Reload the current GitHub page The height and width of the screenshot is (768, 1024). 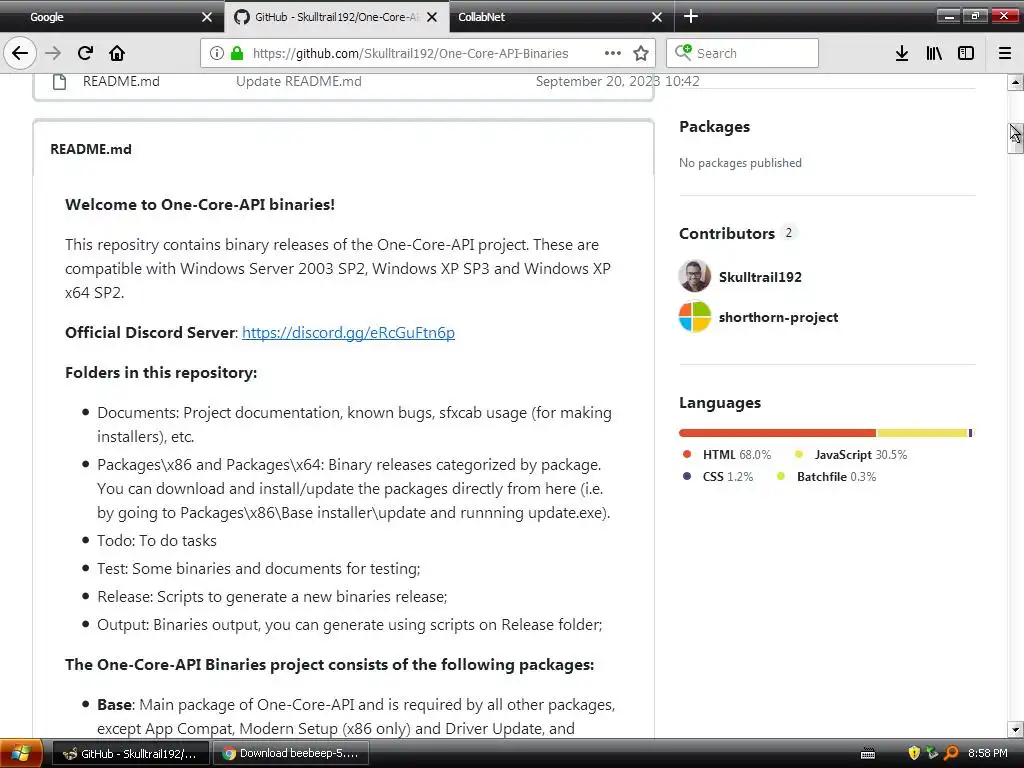point(85,53)
